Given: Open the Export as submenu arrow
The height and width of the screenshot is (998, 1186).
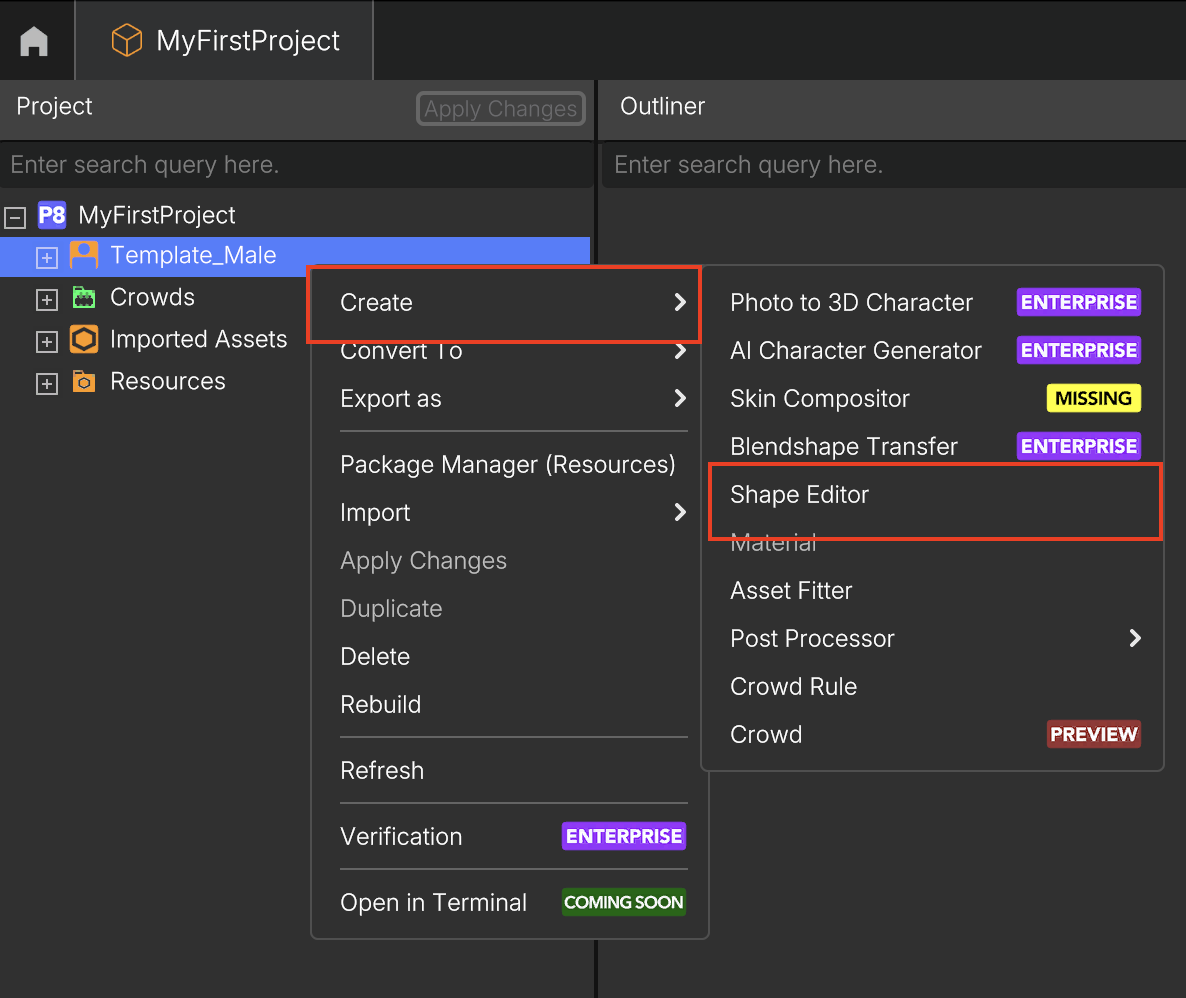Looking at the screenshot, I should [680, 399].
